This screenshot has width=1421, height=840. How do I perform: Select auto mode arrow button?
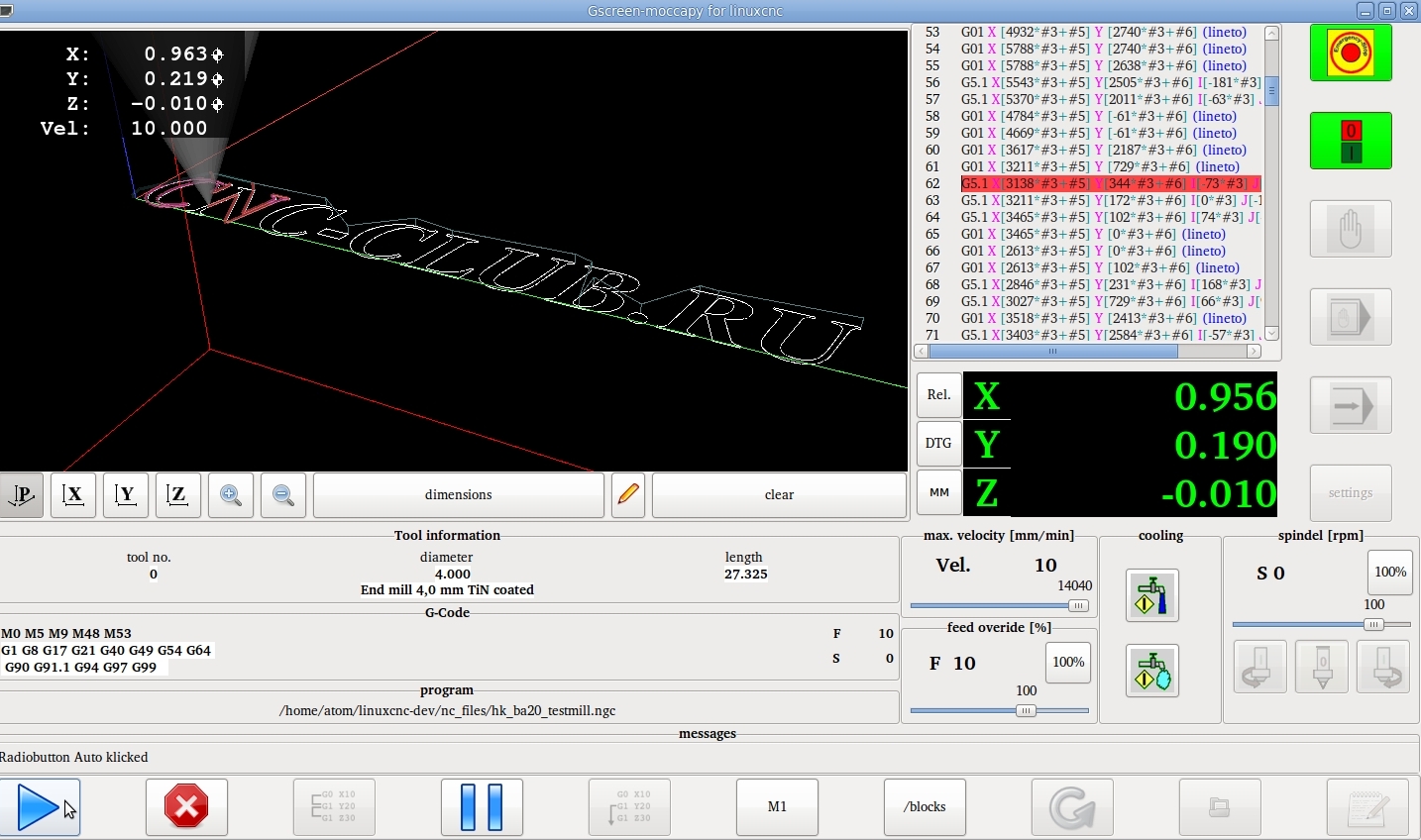[x=1351, y=405]
